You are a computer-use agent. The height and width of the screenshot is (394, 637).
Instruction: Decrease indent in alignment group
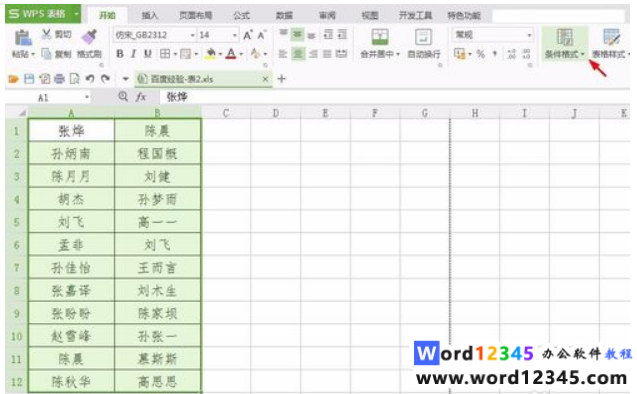coord(328,35)
